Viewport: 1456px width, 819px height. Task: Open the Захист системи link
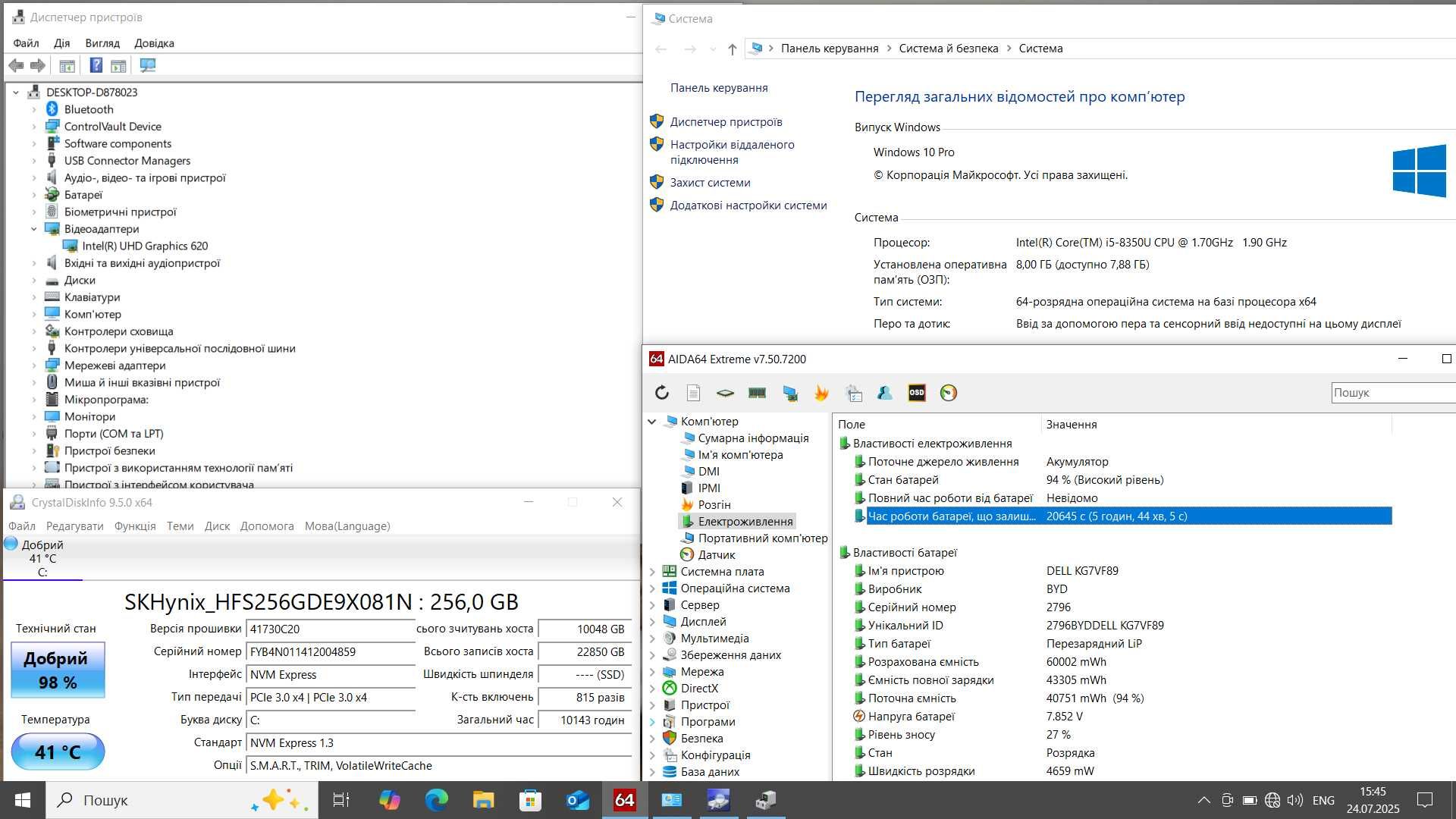click(710, 183)
